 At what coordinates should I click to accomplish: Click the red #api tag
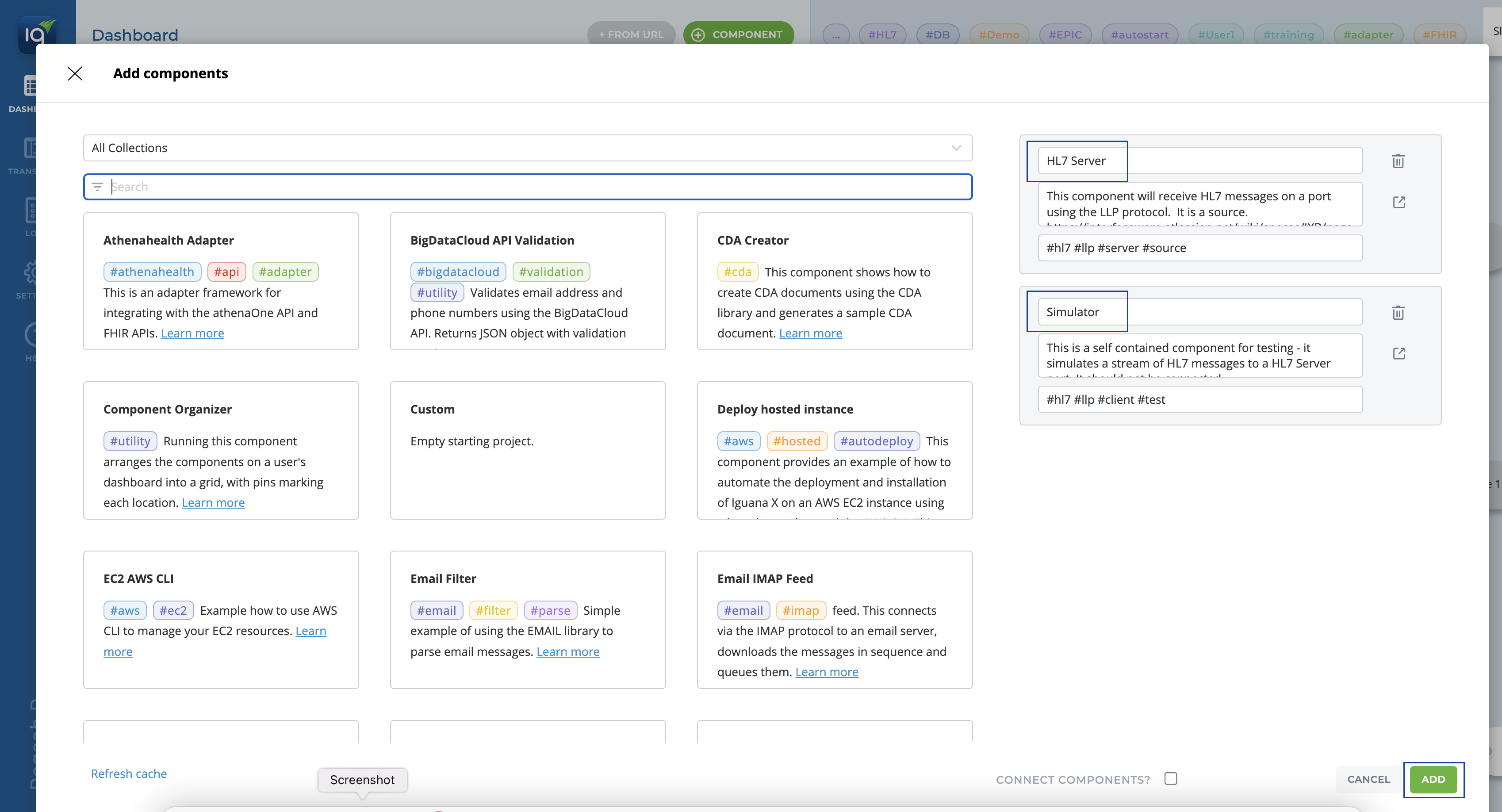[227, 272]
